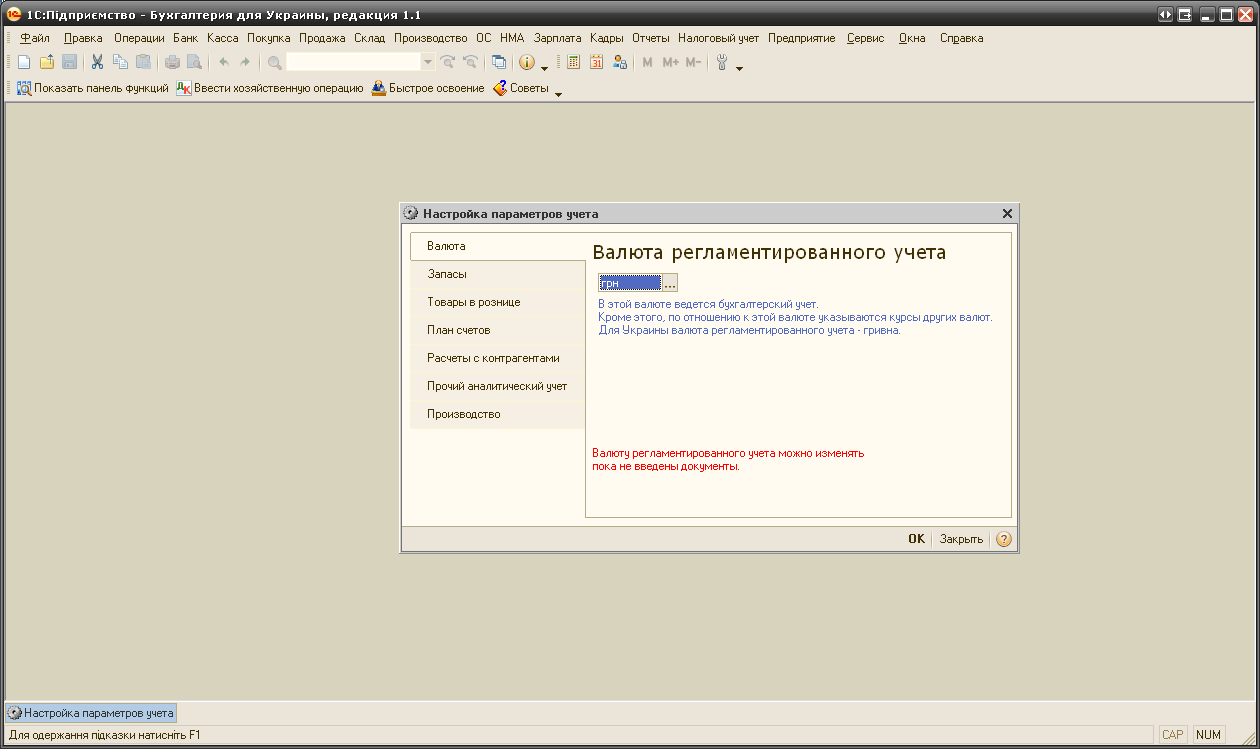Click the Find next icon
This screenshot has width=1260, height=749.
coord(448,62)
